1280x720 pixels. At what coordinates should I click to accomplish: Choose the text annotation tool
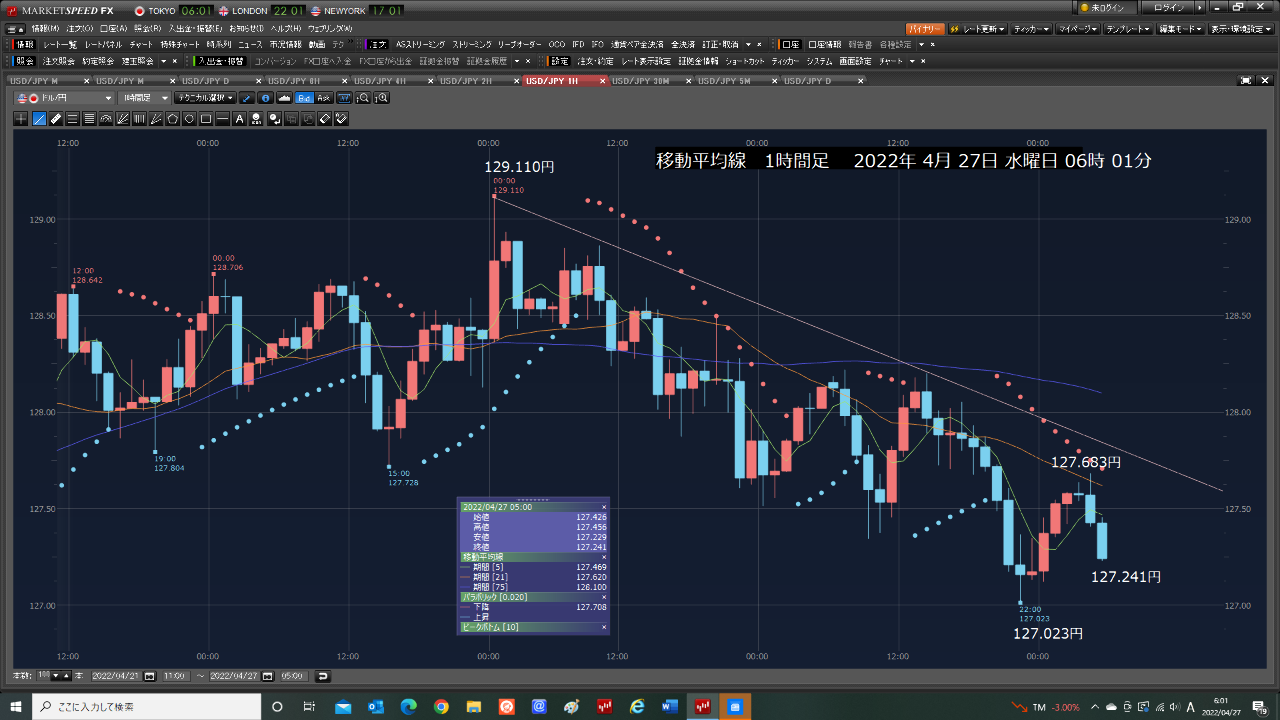click(240, 119)
